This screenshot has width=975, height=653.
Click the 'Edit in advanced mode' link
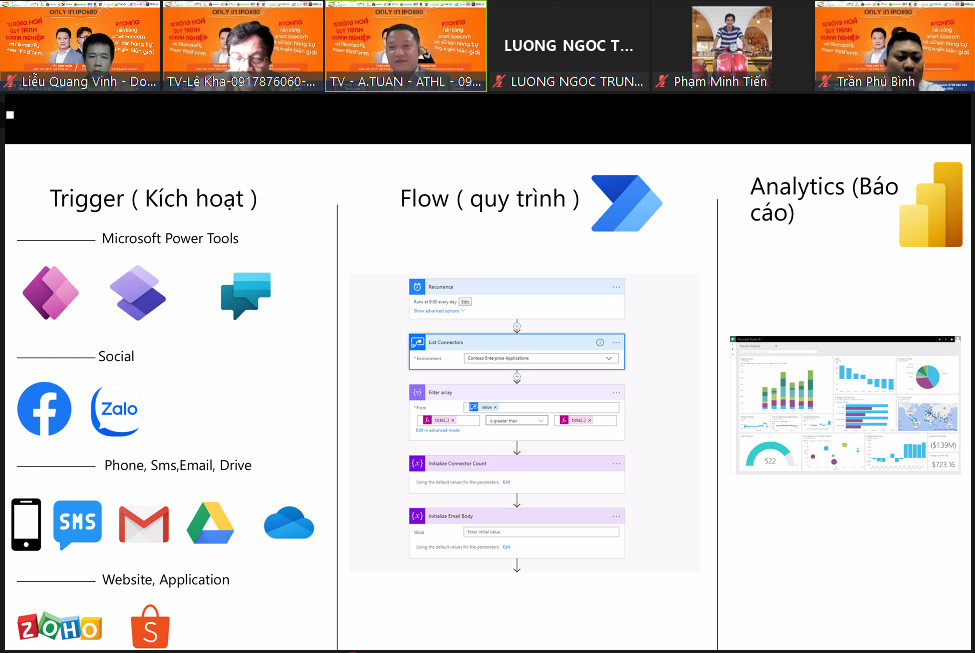(x=436, y=429)
